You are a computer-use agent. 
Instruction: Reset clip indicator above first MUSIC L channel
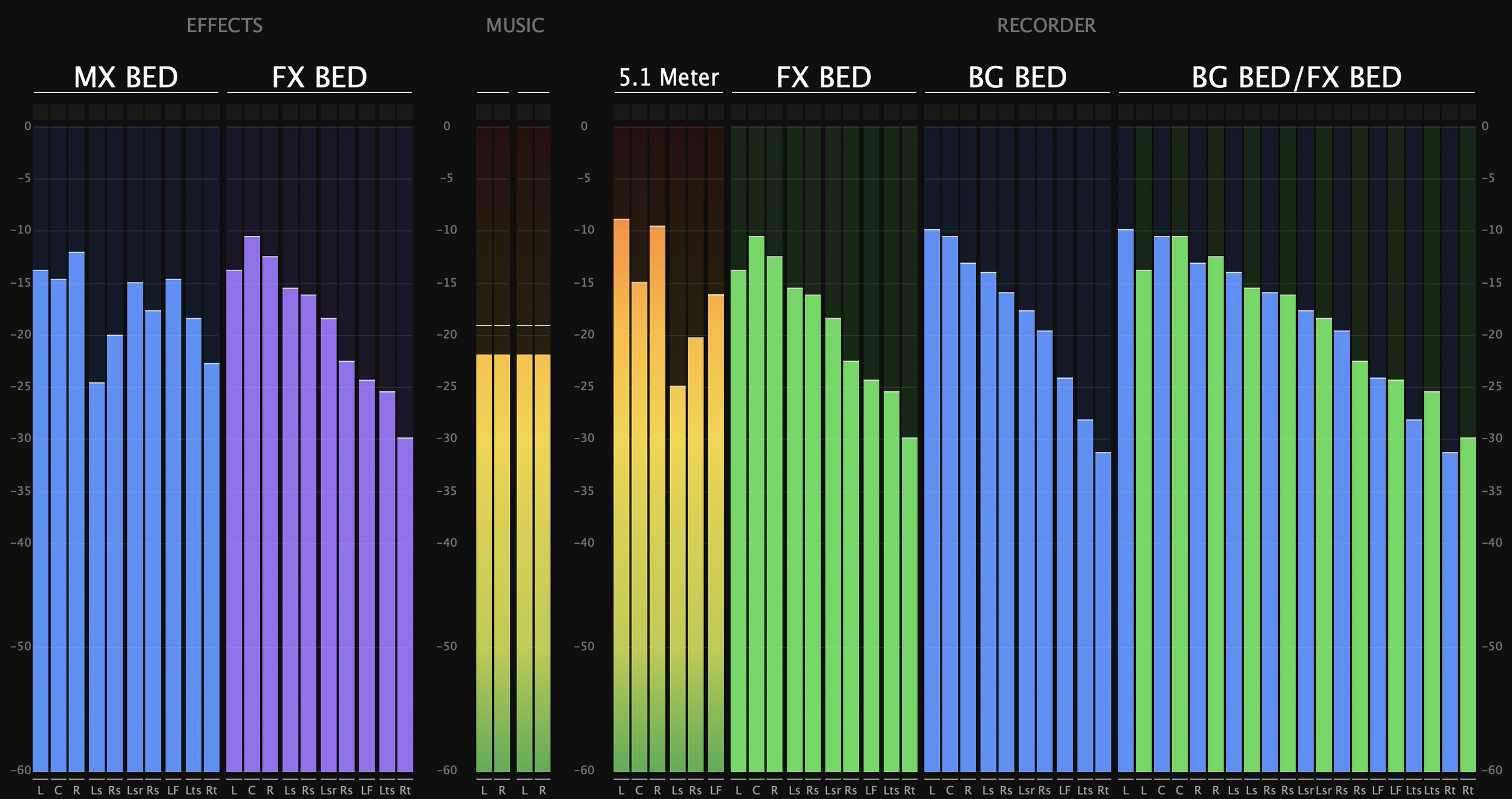(x=484, y=112)
